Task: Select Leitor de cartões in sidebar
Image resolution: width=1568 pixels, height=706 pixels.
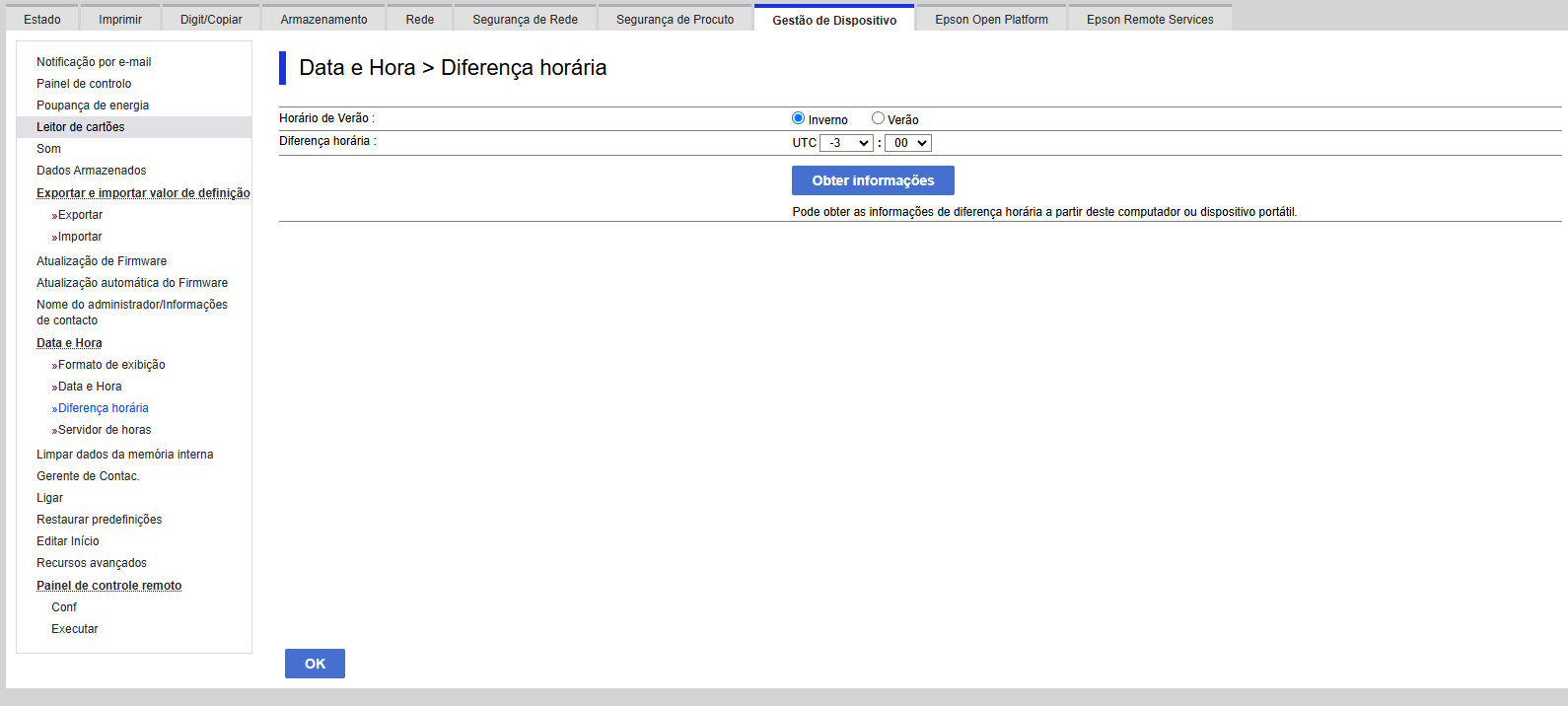Action: (x=81, y=127)
